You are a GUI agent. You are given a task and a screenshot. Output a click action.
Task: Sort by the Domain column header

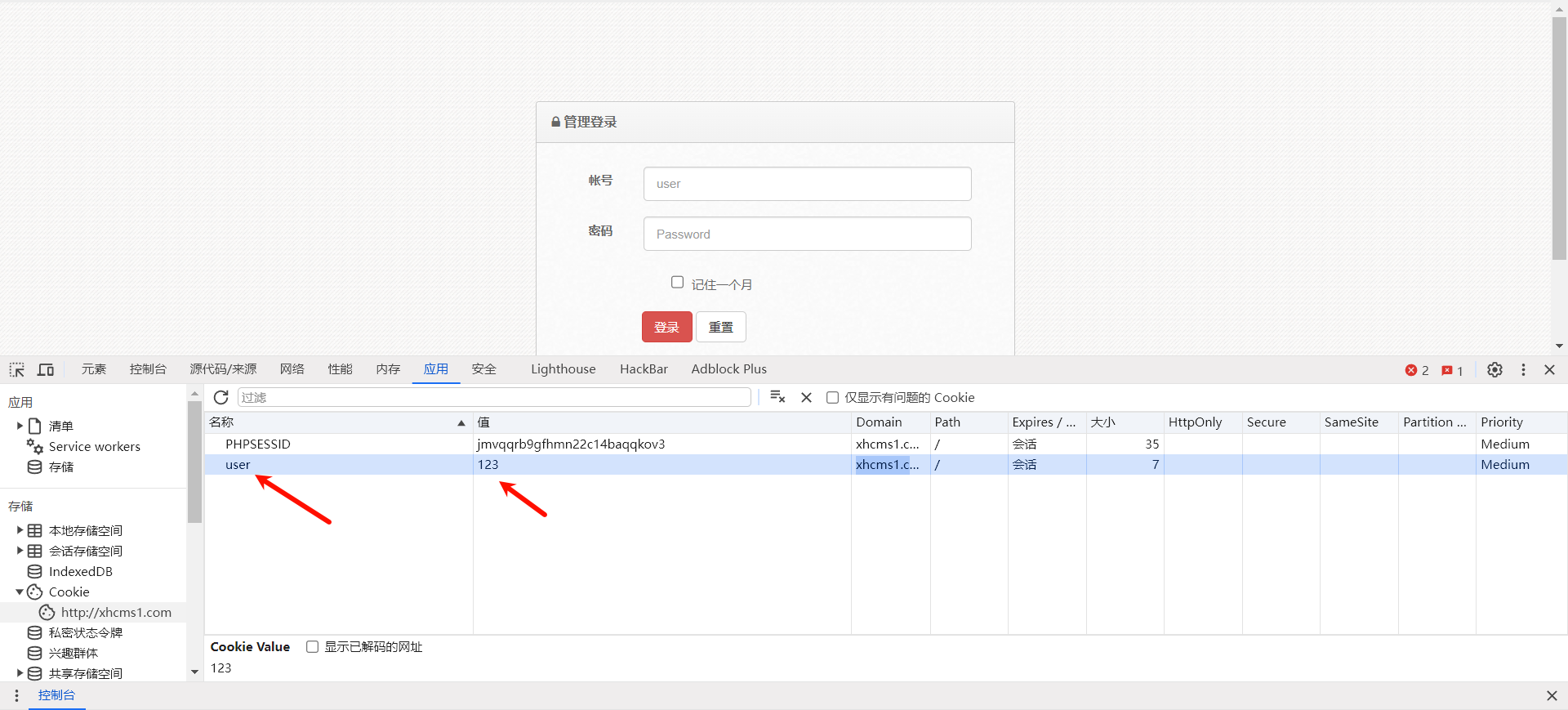coord(890,422)
